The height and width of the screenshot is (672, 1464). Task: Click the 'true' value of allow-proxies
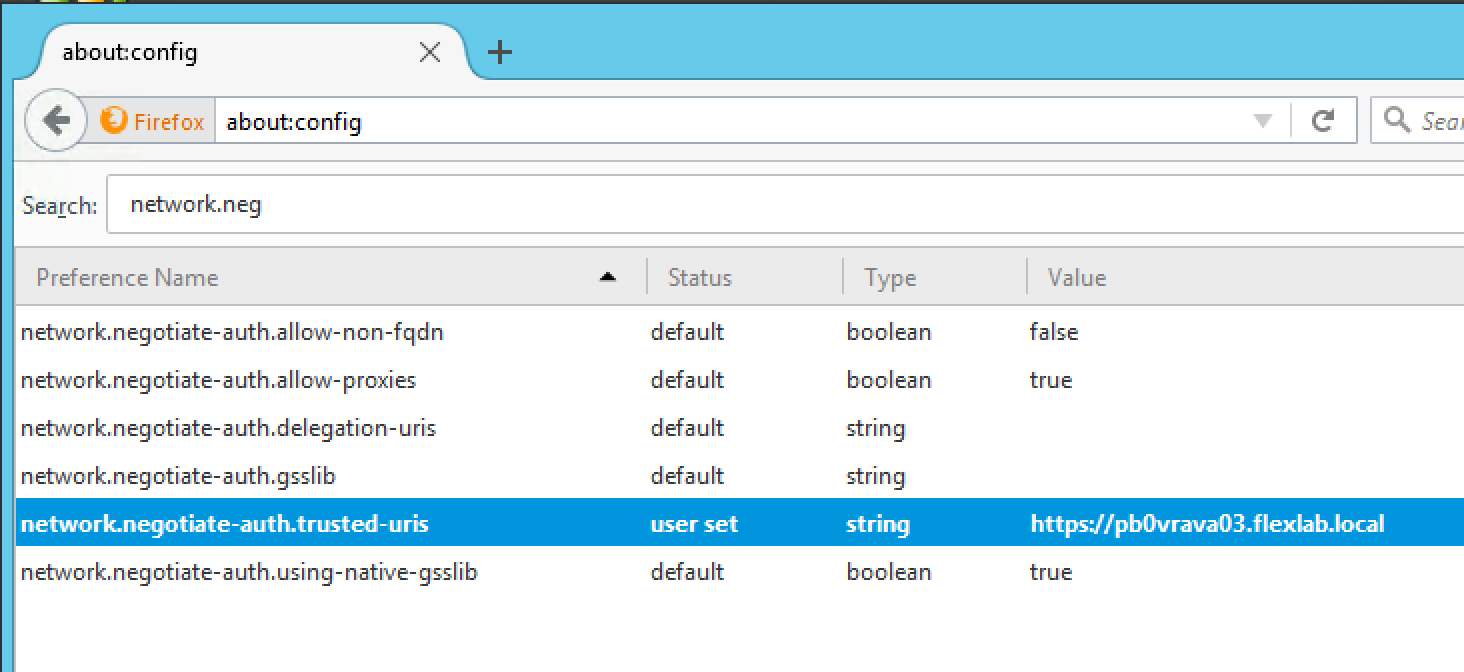[x=1051, y=380]
